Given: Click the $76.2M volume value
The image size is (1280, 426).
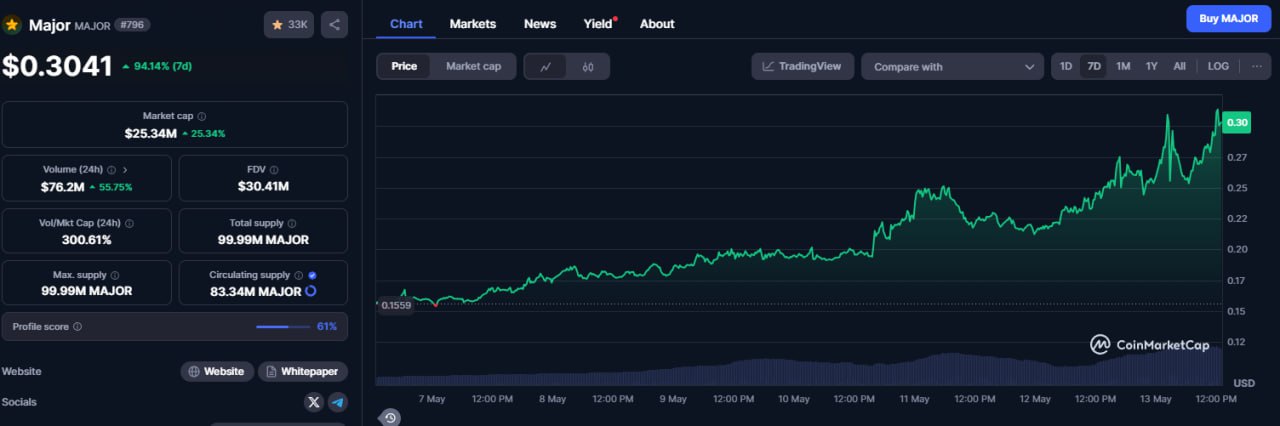Looking at the screenshot, I should tap(63, 186).
